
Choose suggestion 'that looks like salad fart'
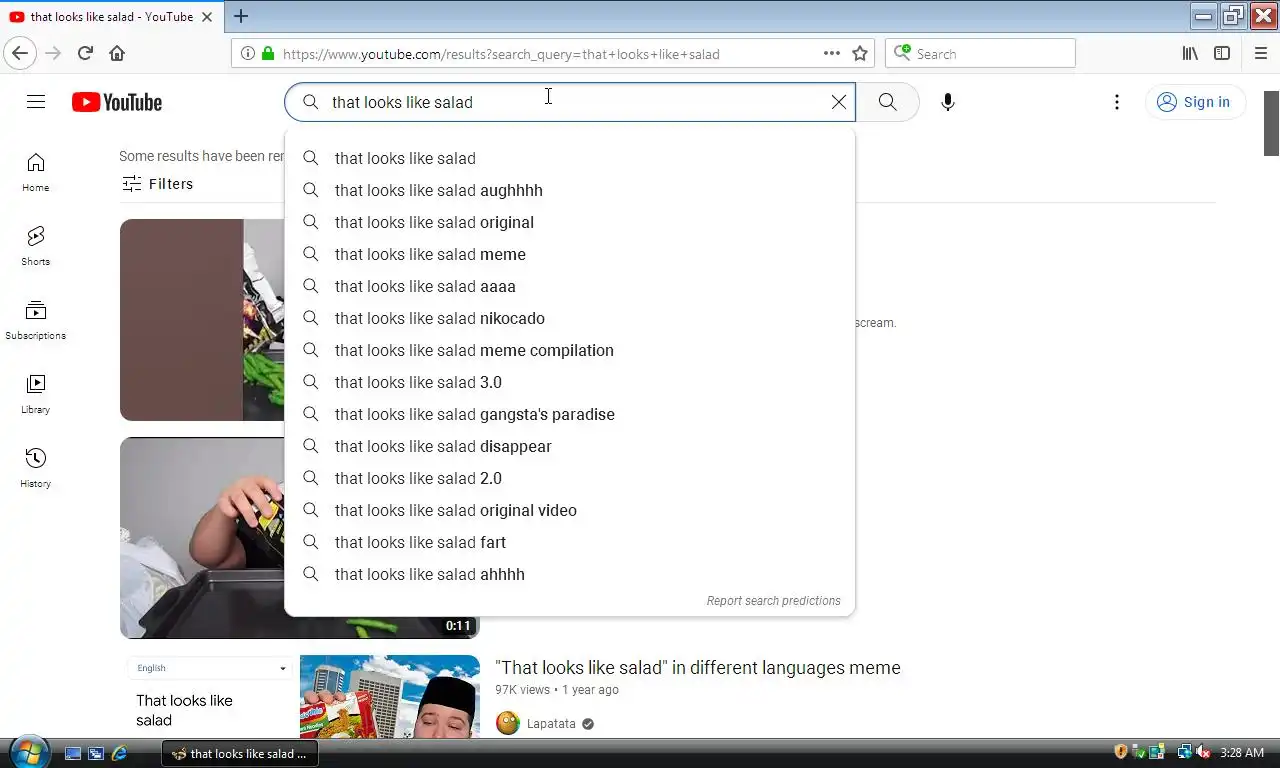coord(570,542)
